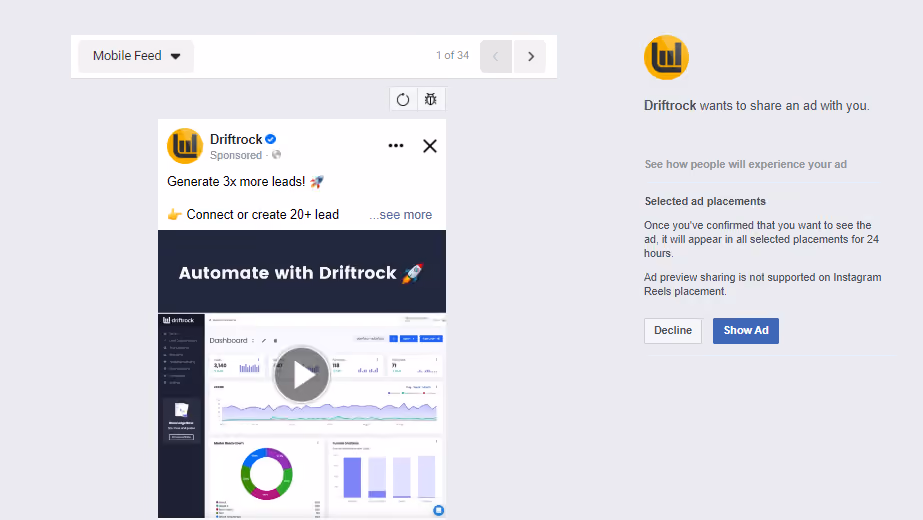Play the Driftrock ad video
Screen dimensions: 923x520
click(301, 375)
